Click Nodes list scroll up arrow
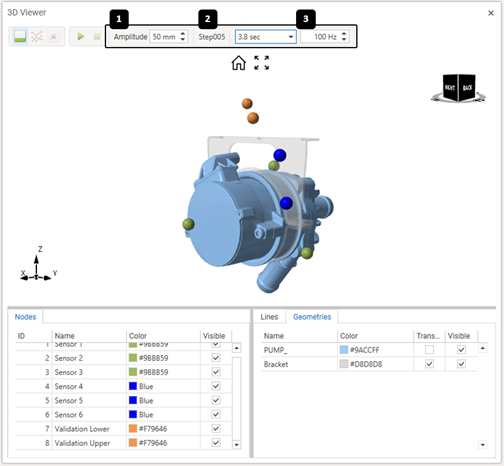Screen dimensions: 504x466 click(x=236, y=348)
